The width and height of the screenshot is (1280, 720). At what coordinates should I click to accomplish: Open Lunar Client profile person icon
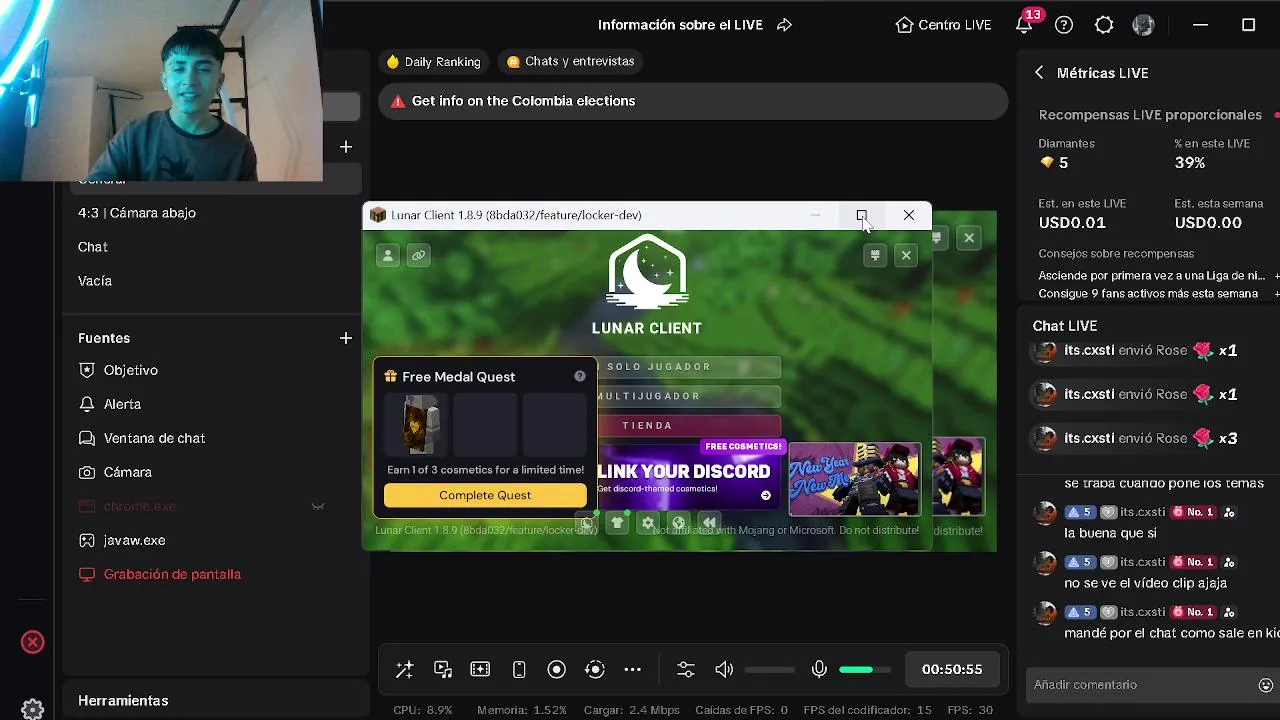(388, 256)
